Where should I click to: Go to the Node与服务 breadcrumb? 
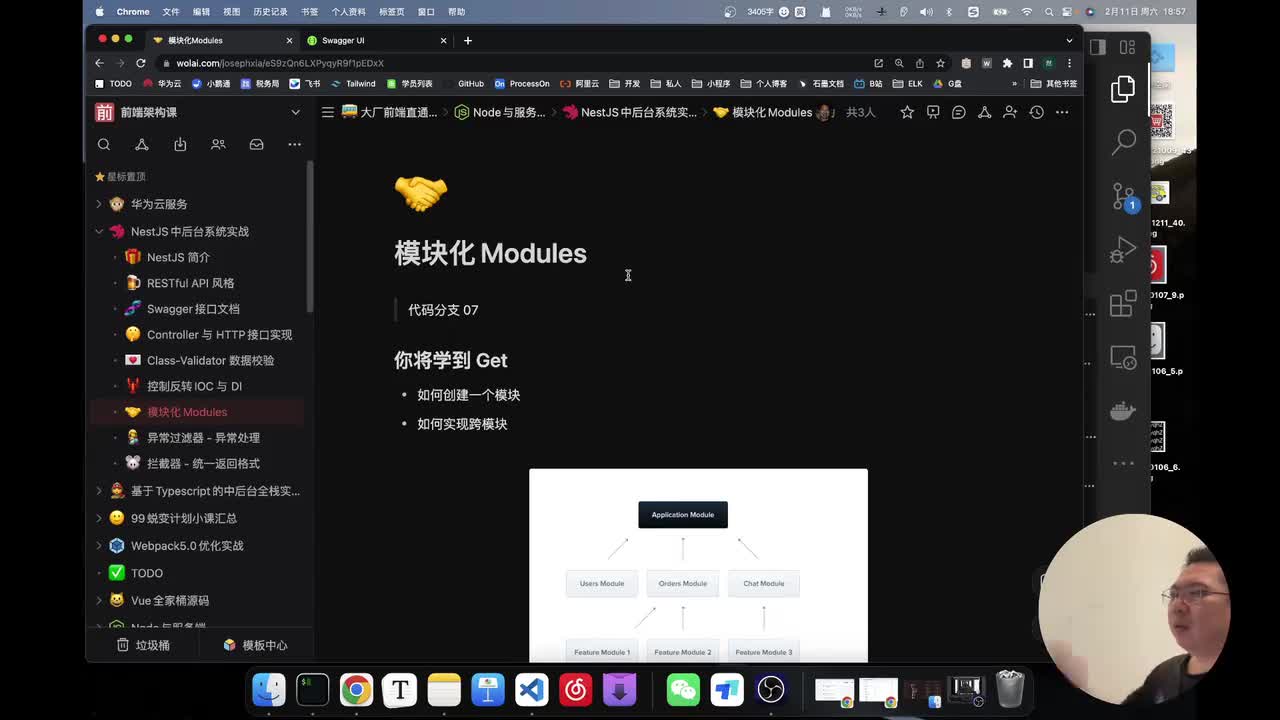click(x=500, y=112)
